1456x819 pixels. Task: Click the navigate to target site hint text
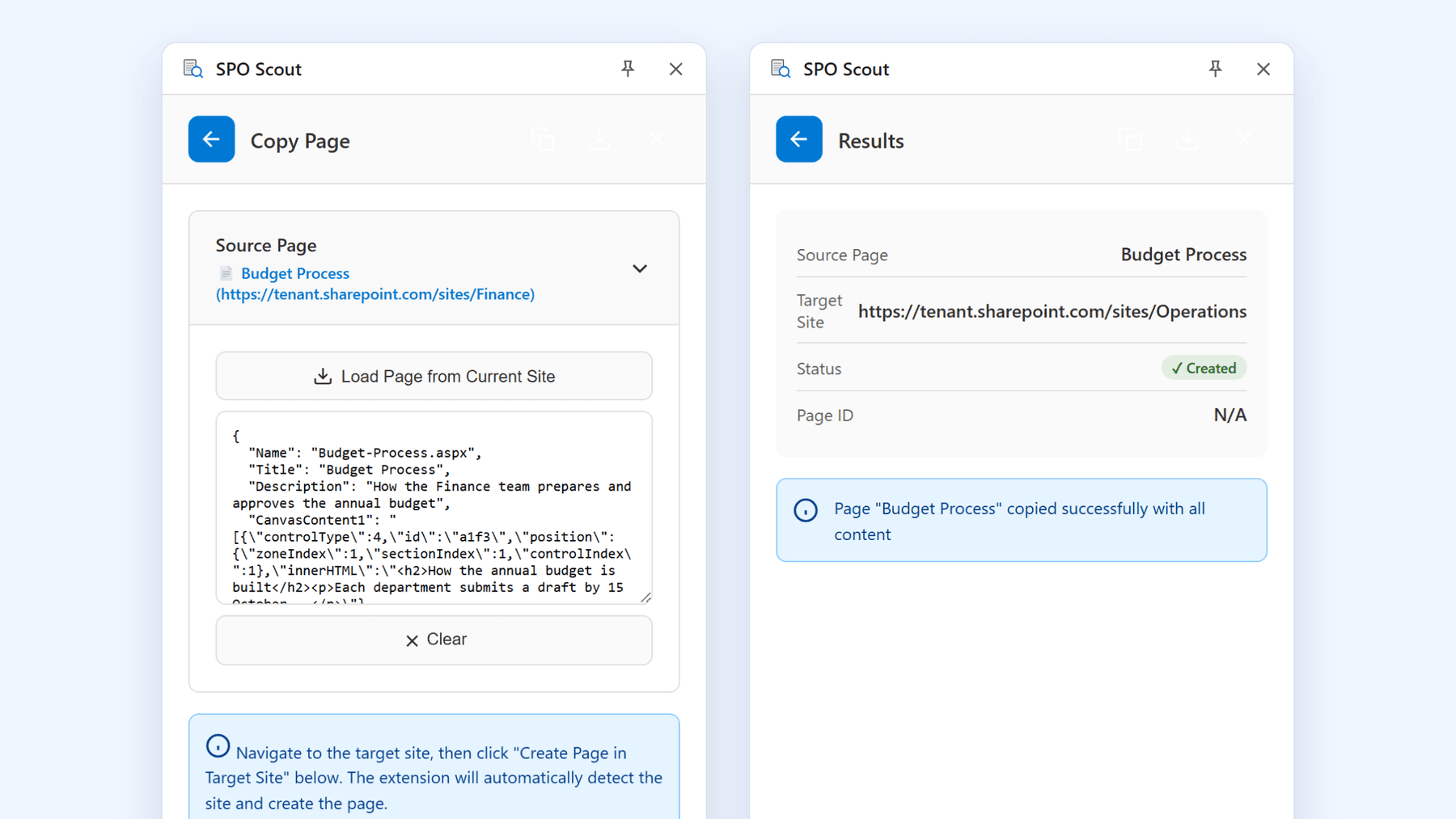[434, 778]
